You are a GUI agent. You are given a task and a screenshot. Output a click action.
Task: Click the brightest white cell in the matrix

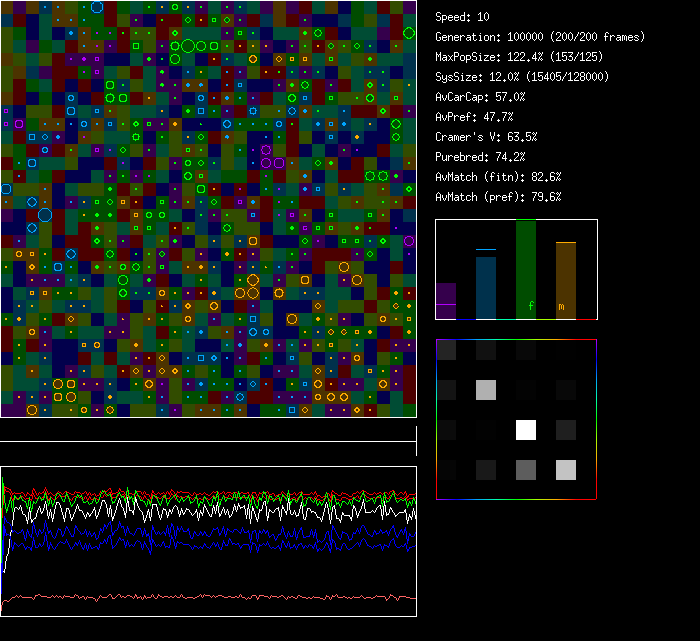(x=526, y=430)
